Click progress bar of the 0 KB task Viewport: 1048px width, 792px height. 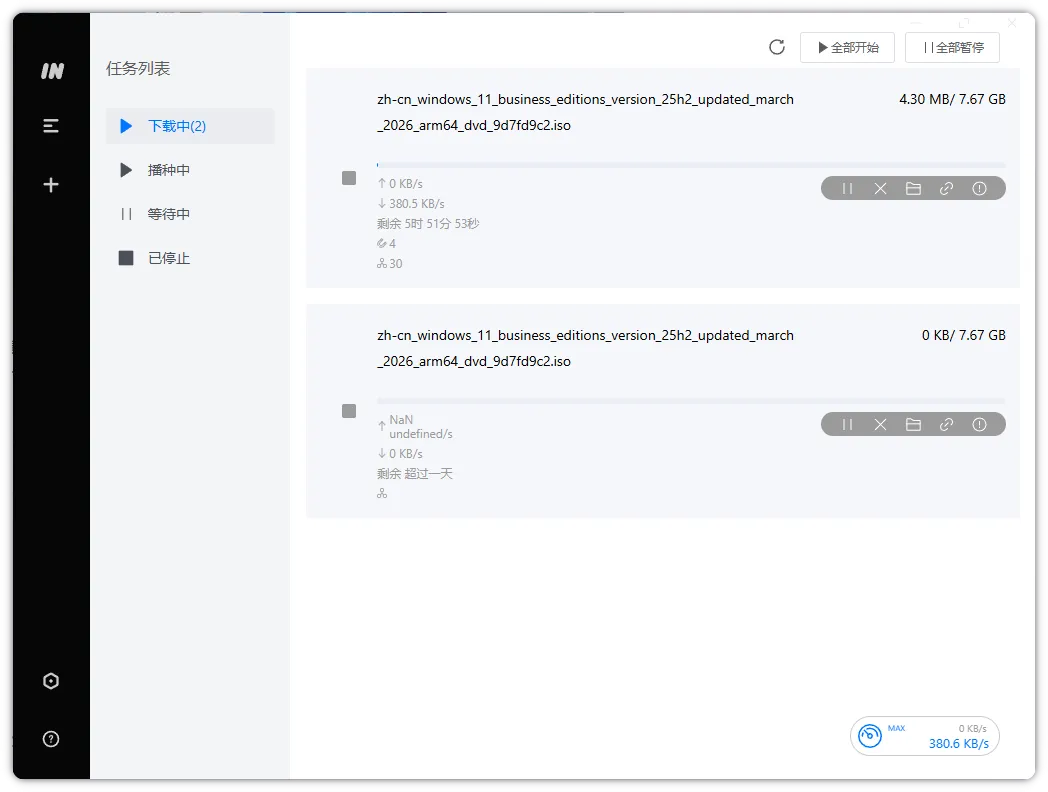691,401
